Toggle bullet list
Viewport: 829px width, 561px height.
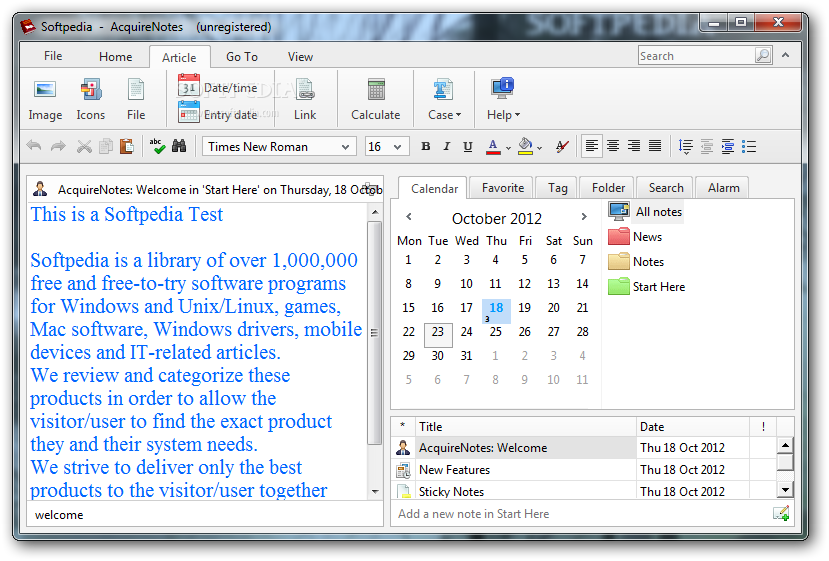click(x=749, y=146)
